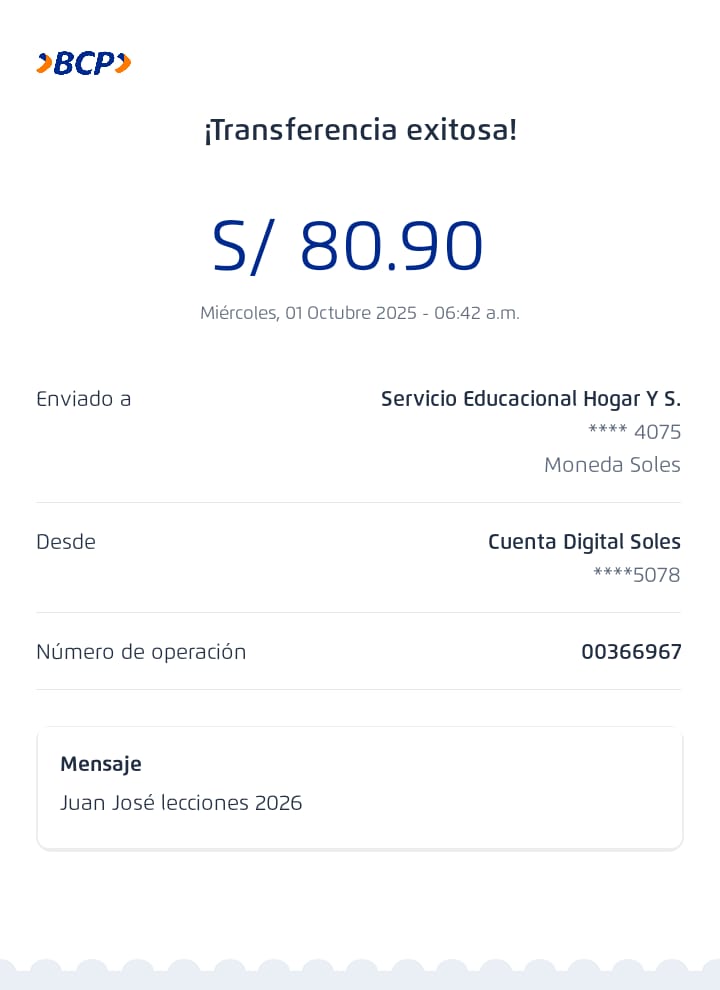Click the Enviado a label
The height and width of the screenshot is (990, 720).
click(84, 399)
